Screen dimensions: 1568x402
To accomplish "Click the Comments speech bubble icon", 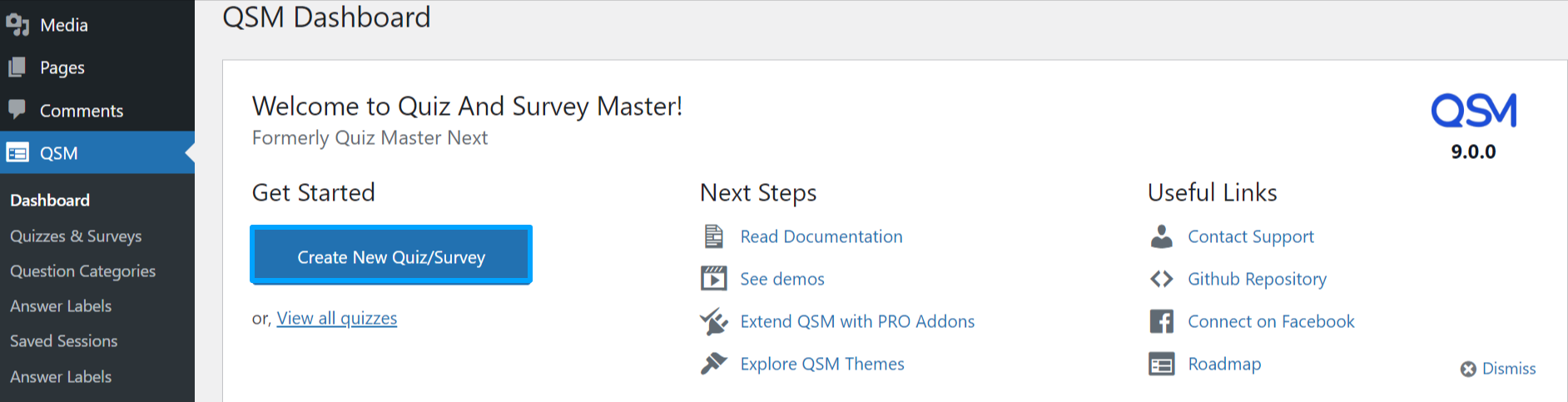I will (x=17, y=109).
